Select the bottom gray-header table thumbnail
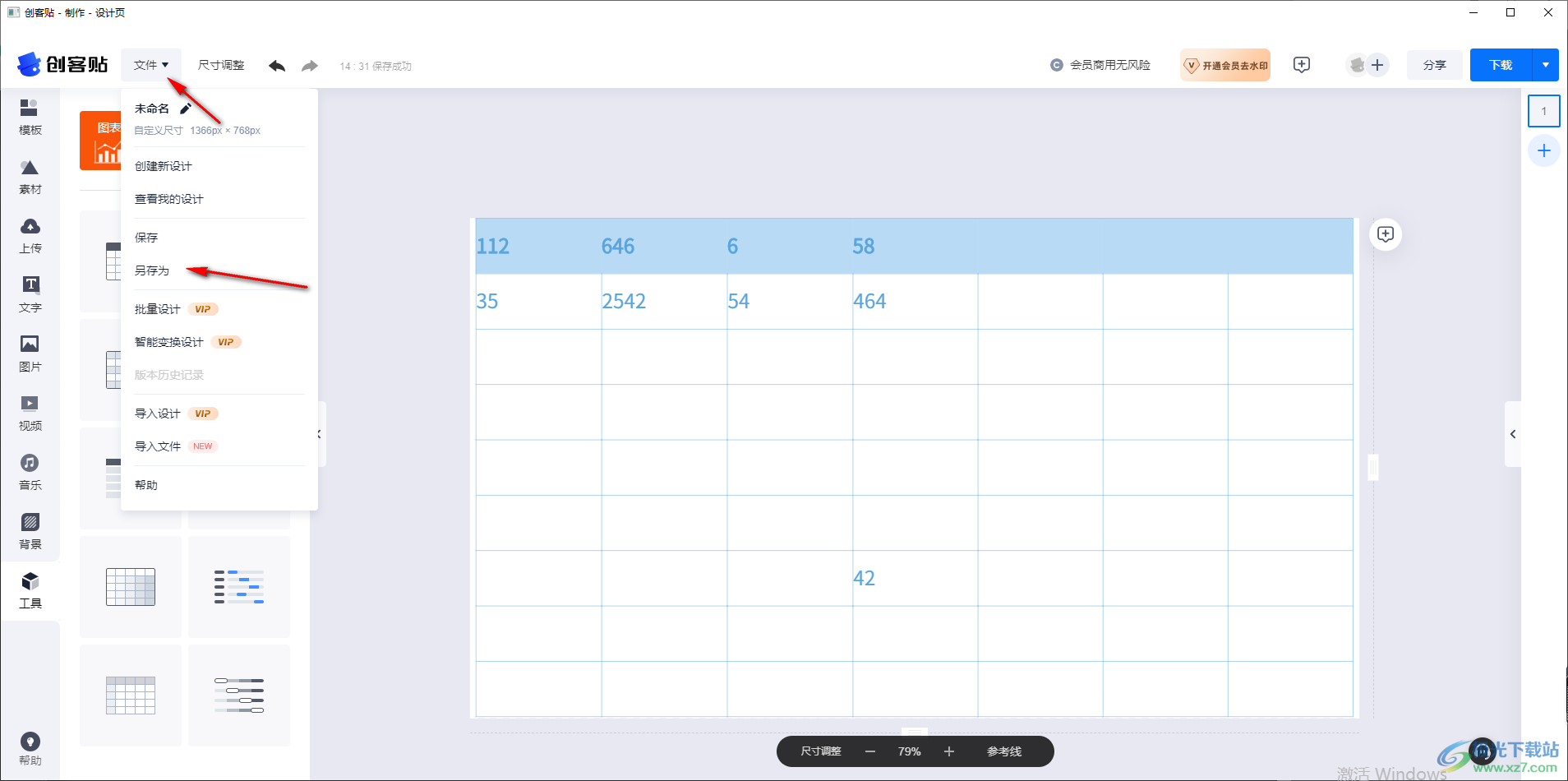Image resolution: width=1568 pixels, height=781 pixels. pos(131,696)
